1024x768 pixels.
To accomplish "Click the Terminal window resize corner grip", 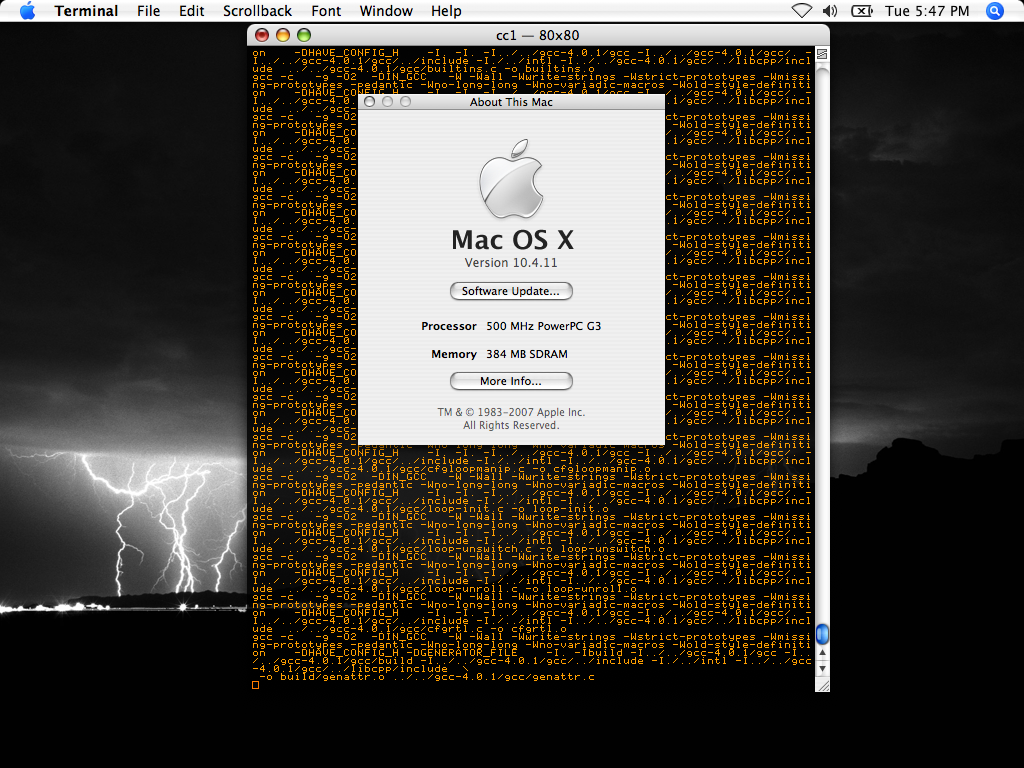I will (823, 685).
